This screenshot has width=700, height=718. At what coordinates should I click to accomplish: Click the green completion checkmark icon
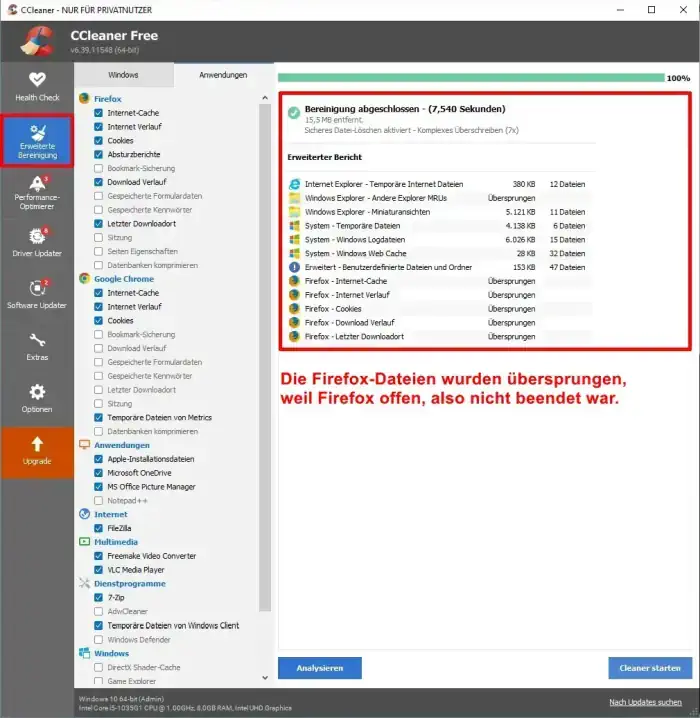[x=294, y=112]
